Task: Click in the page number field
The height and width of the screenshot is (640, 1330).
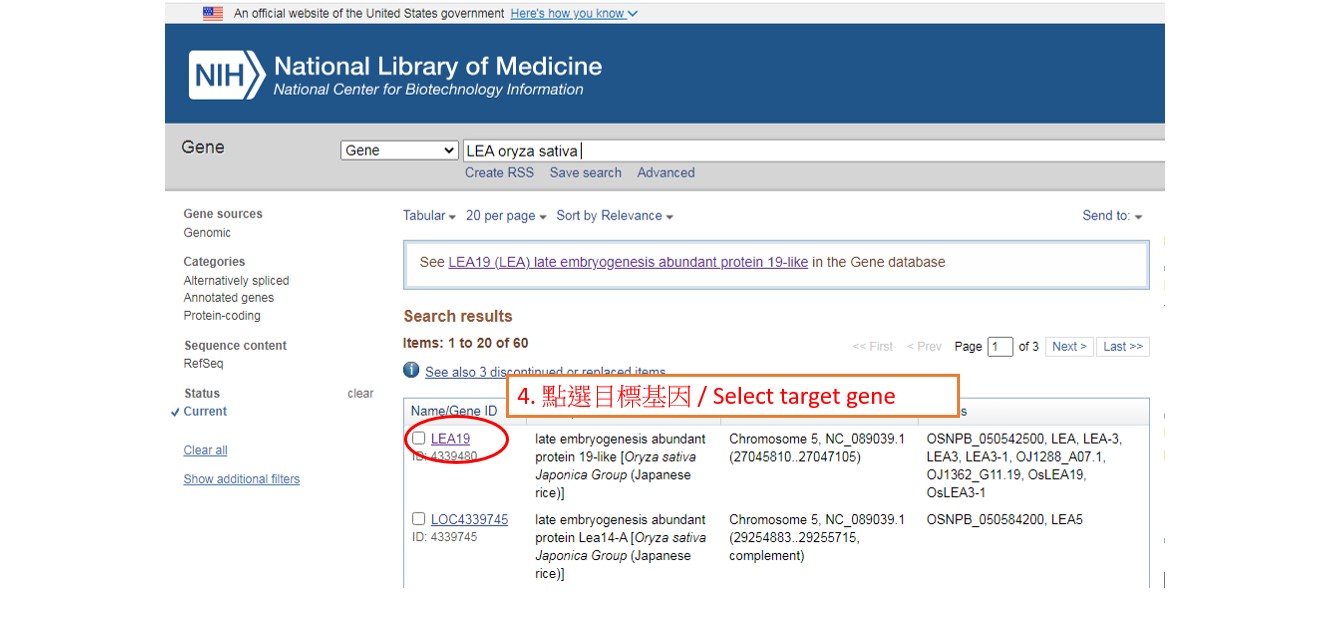Action: (x=1000, y=347)
